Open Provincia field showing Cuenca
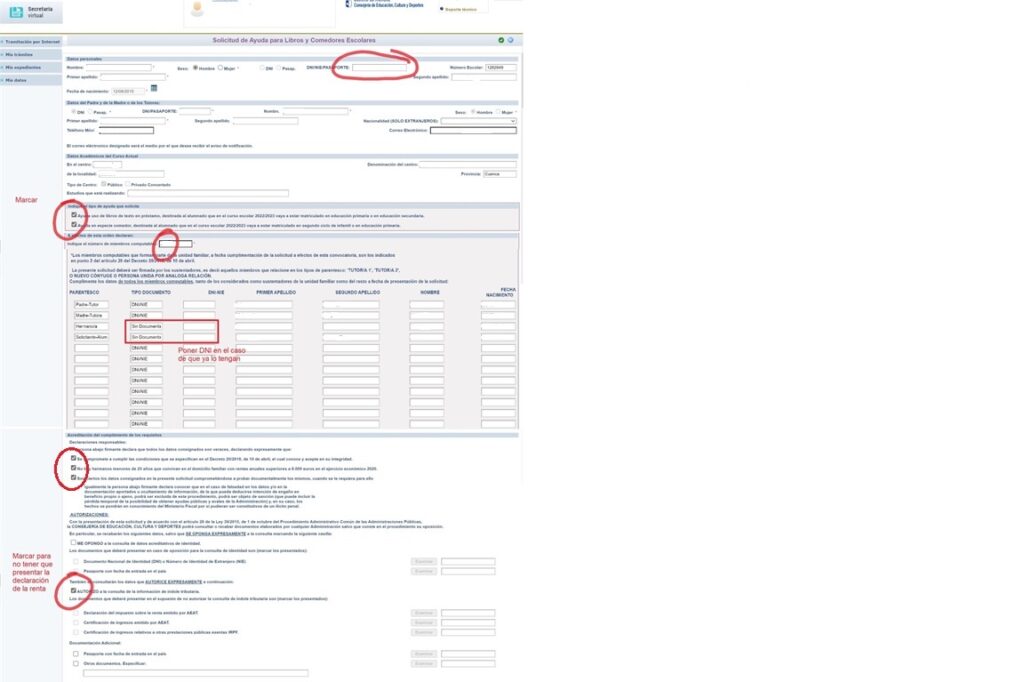Image resolution: width=1024 pixels, height=682 pixels. coord(500,174)
